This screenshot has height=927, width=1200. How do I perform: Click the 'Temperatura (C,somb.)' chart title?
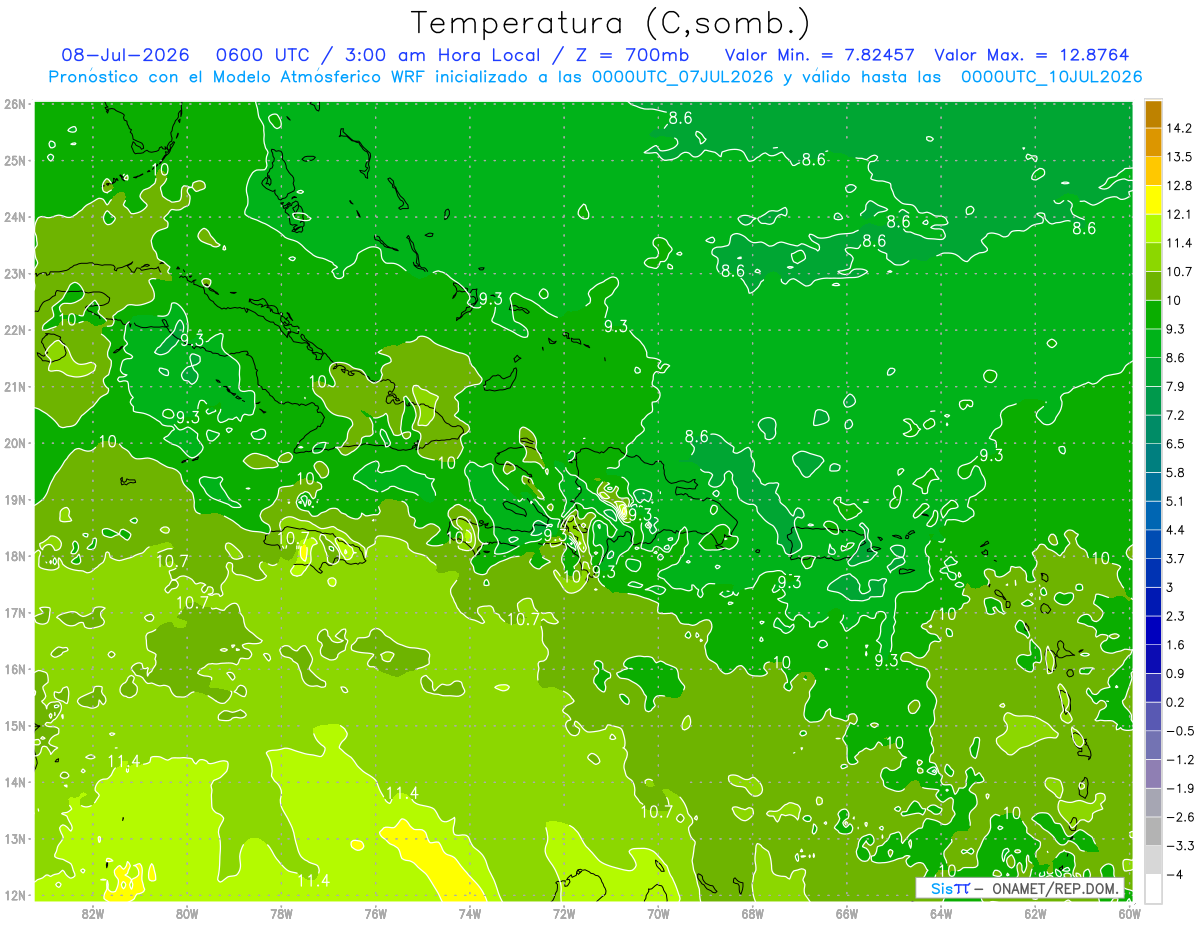click(x=610, y=24)
